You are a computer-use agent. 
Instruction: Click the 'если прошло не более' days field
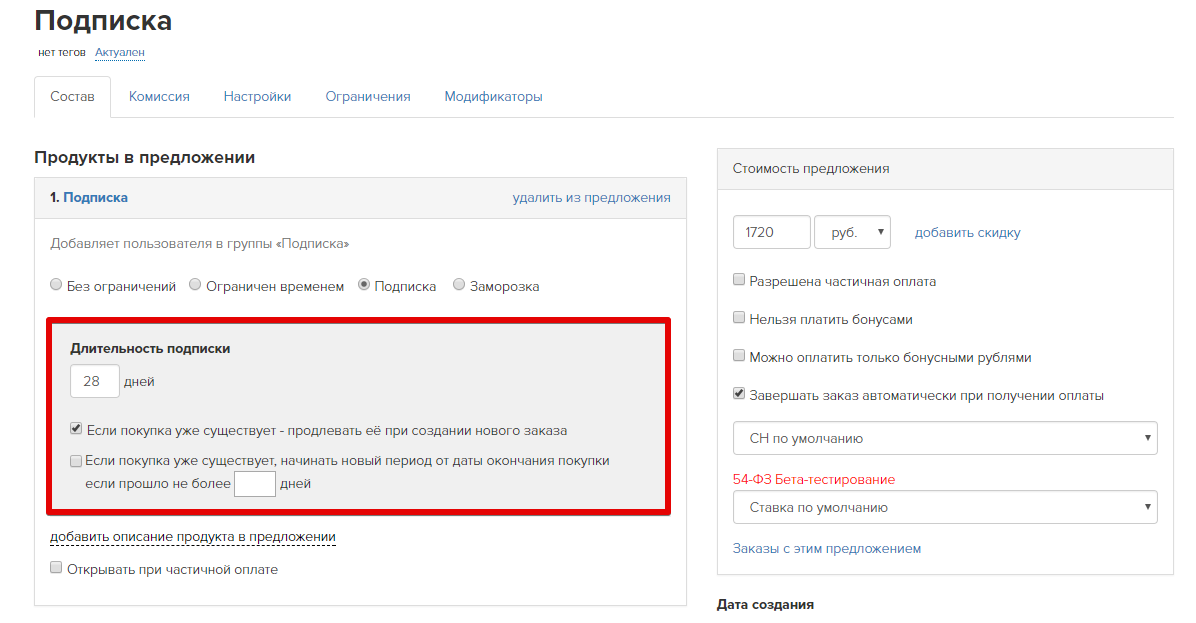click(255, 483)
